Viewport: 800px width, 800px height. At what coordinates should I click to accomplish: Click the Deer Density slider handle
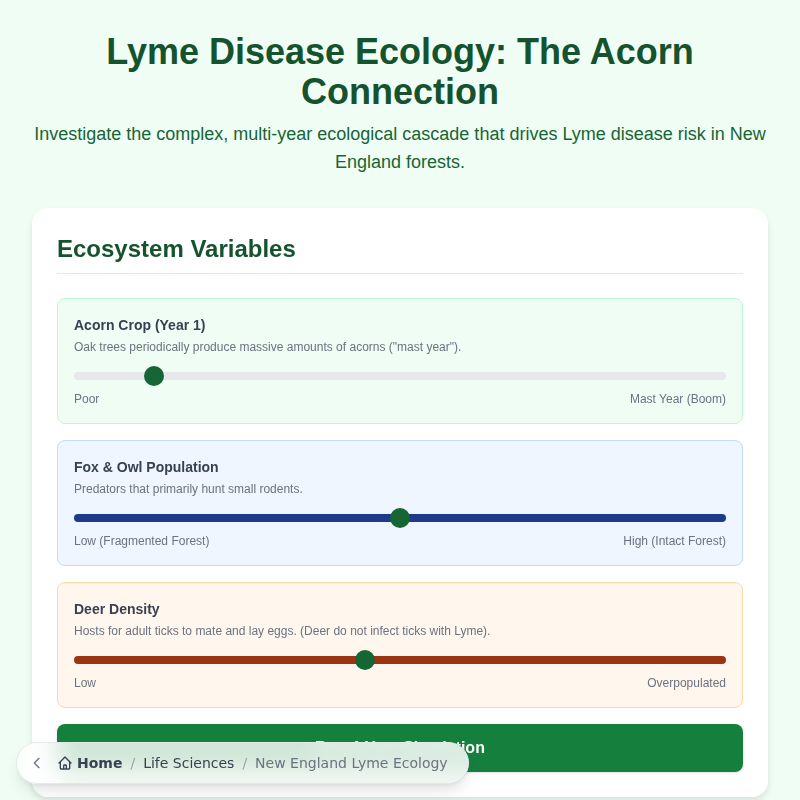365,660
